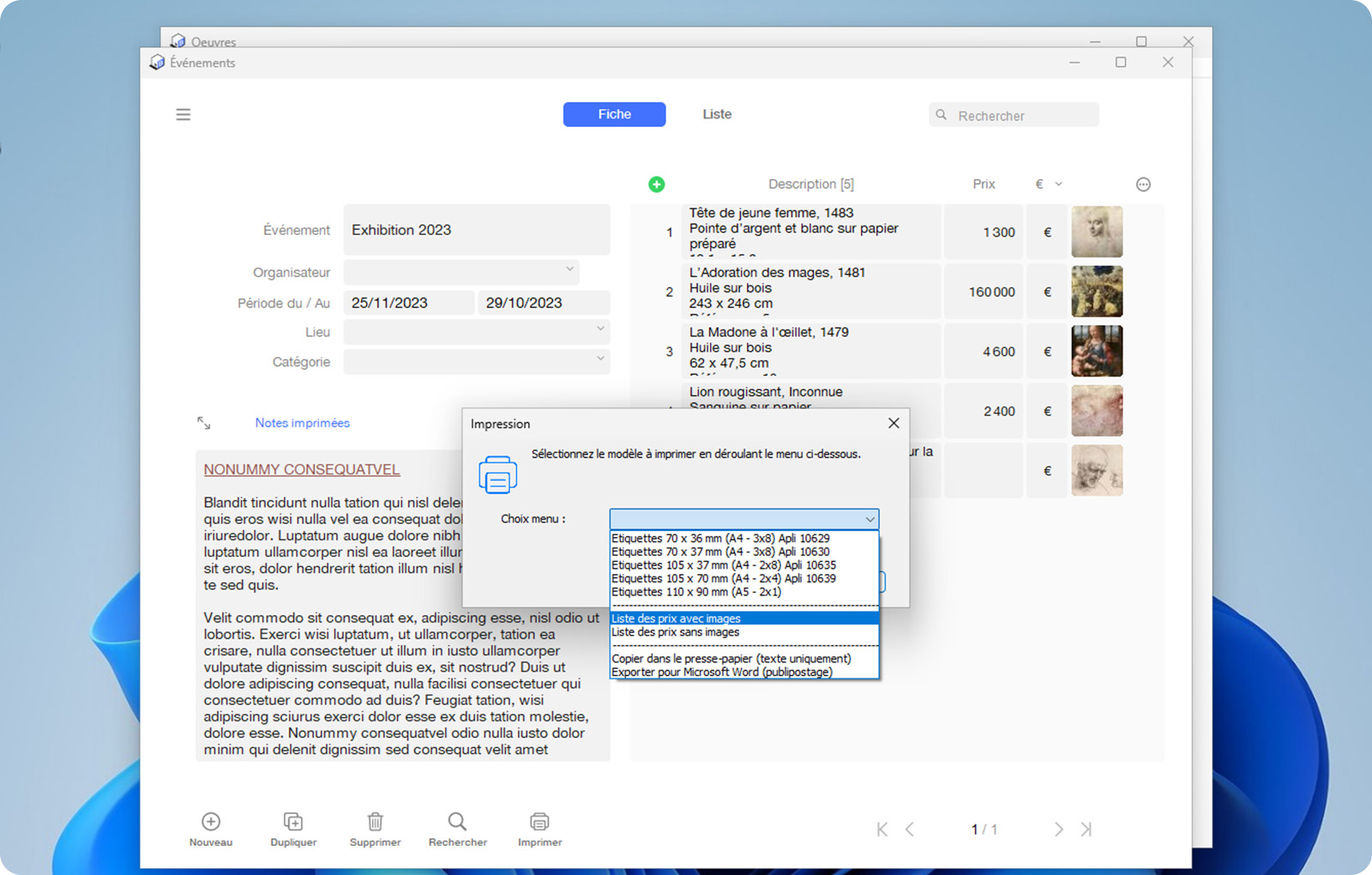
Task: Click the Événements window app icon
Action: pos(157,63)
